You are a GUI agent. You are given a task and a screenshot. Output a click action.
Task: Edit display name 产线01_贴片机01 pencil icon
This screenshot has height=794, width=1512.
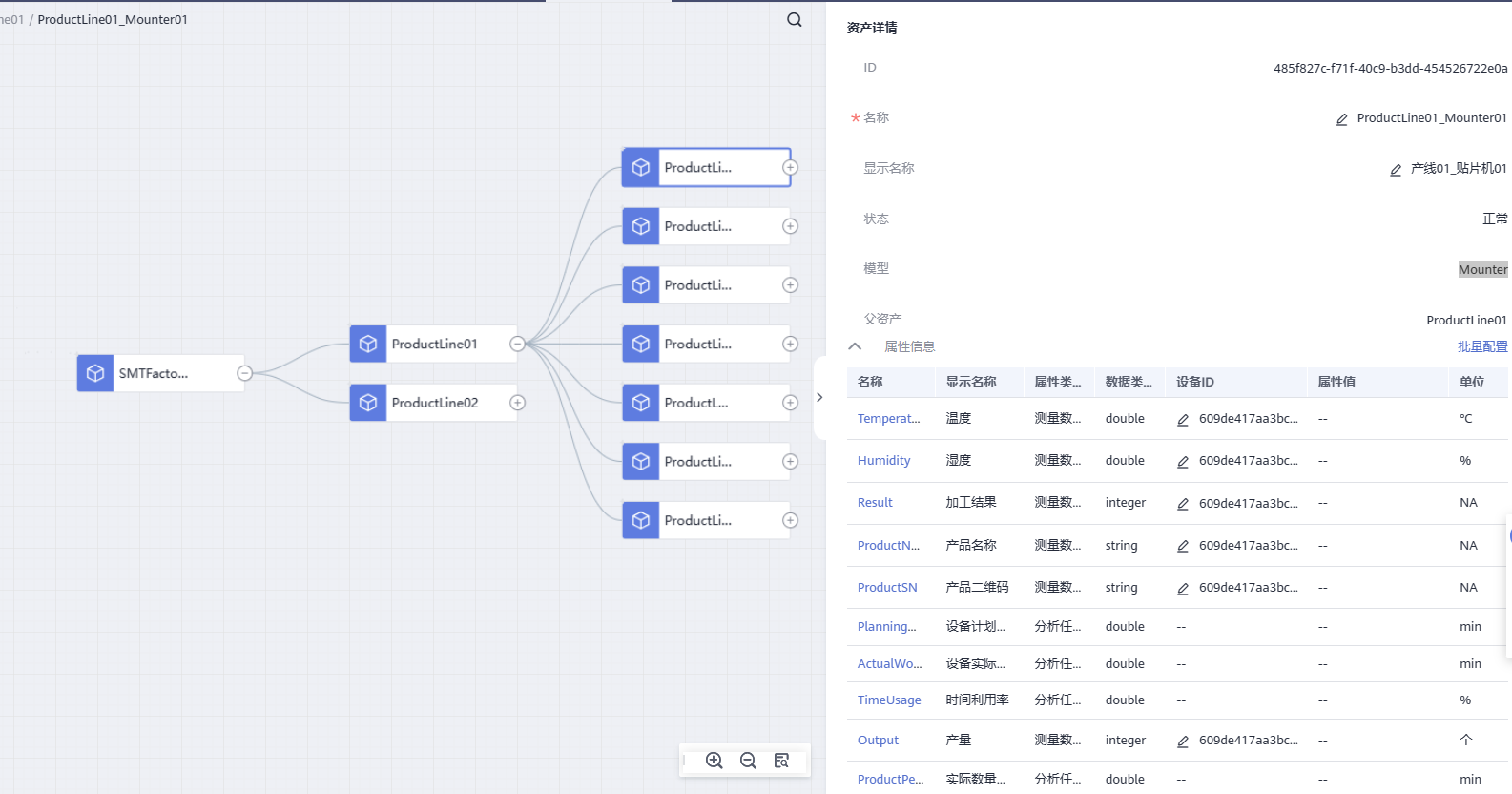1395,170
